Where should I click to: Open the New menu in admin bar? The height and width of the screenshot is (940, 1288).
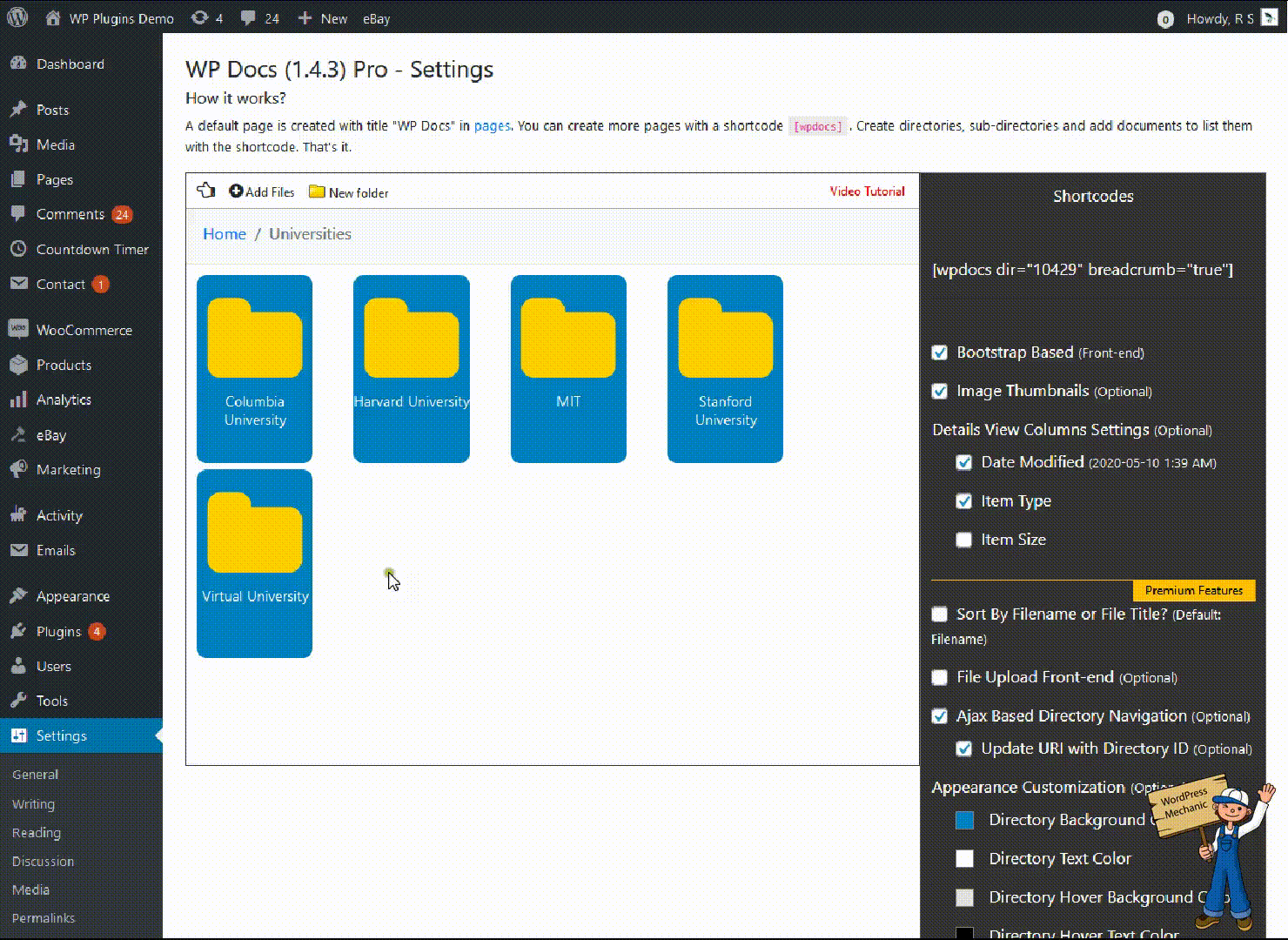pyautogui.click(x=322, y=18)
